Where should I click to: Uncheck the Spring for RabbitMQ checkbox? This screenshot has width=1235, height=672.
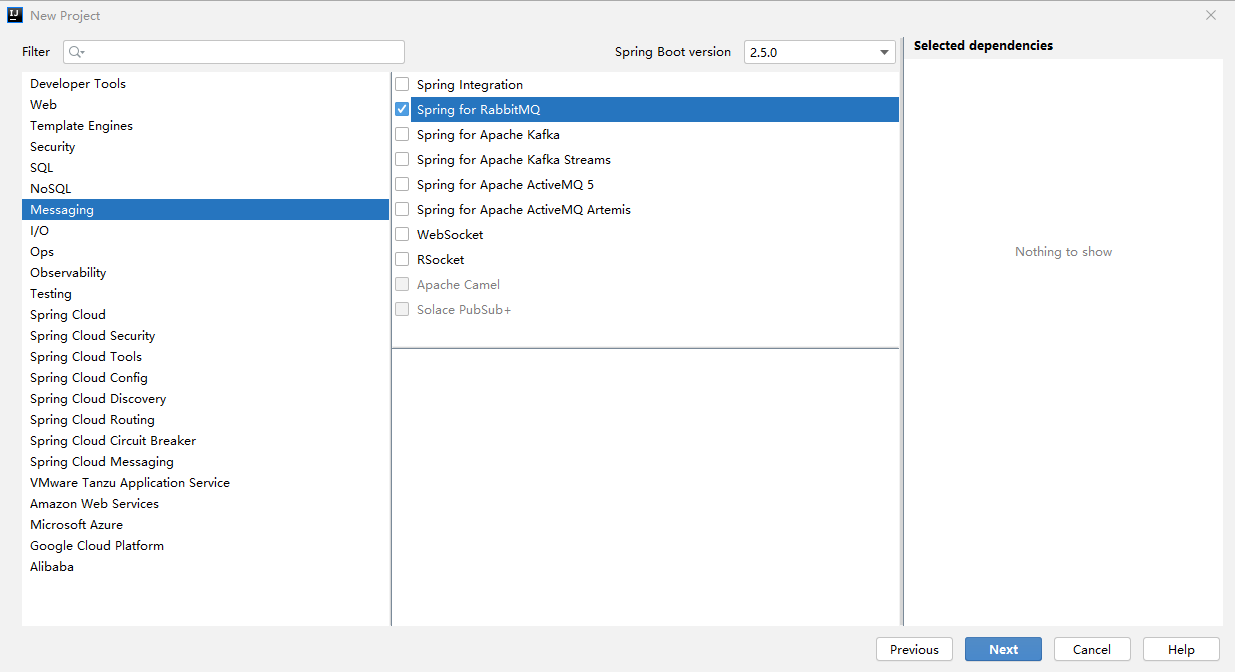pos(402,110)
